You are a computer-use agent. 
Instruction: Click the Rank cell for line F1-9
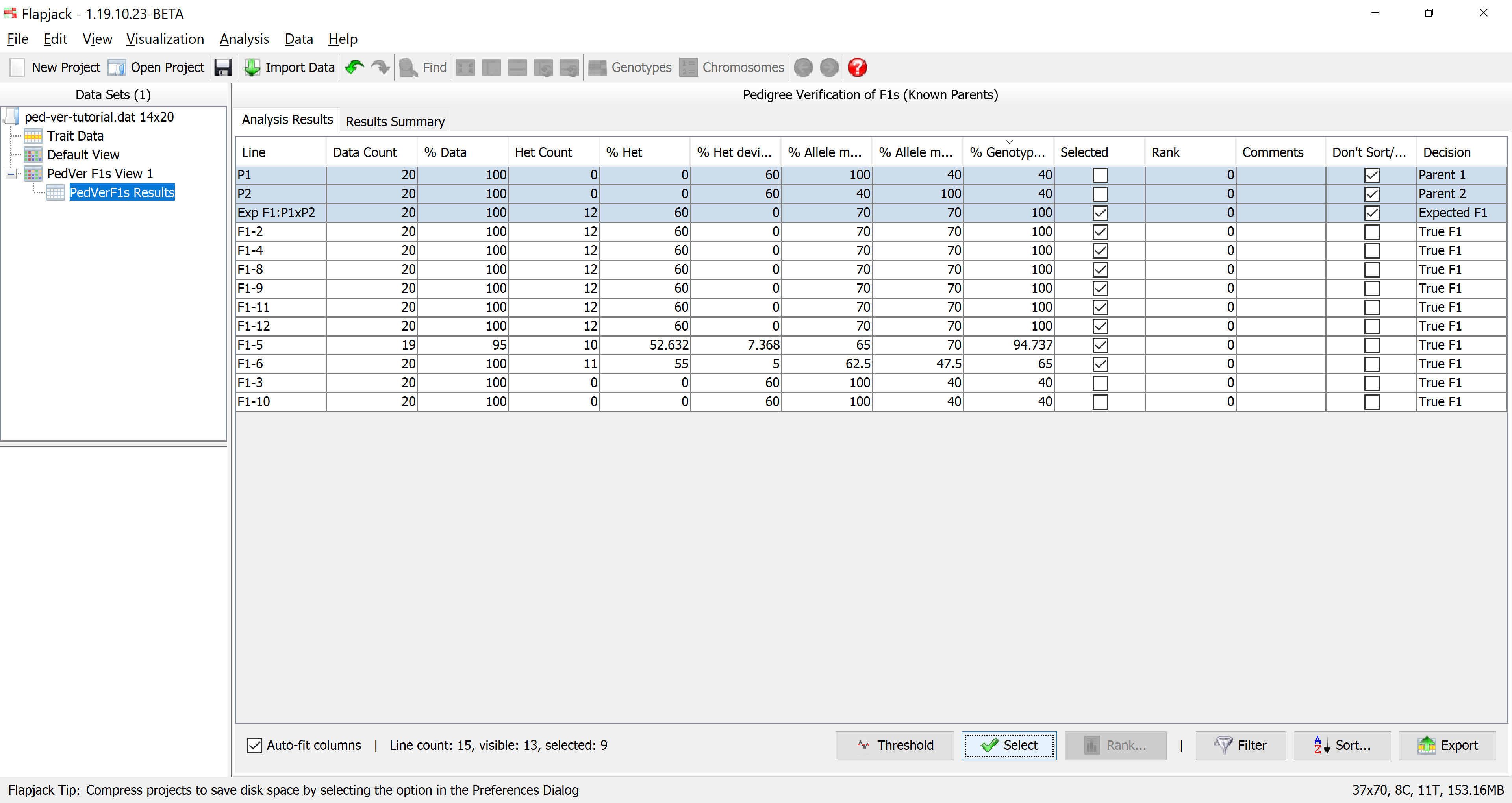[1190, 288]
